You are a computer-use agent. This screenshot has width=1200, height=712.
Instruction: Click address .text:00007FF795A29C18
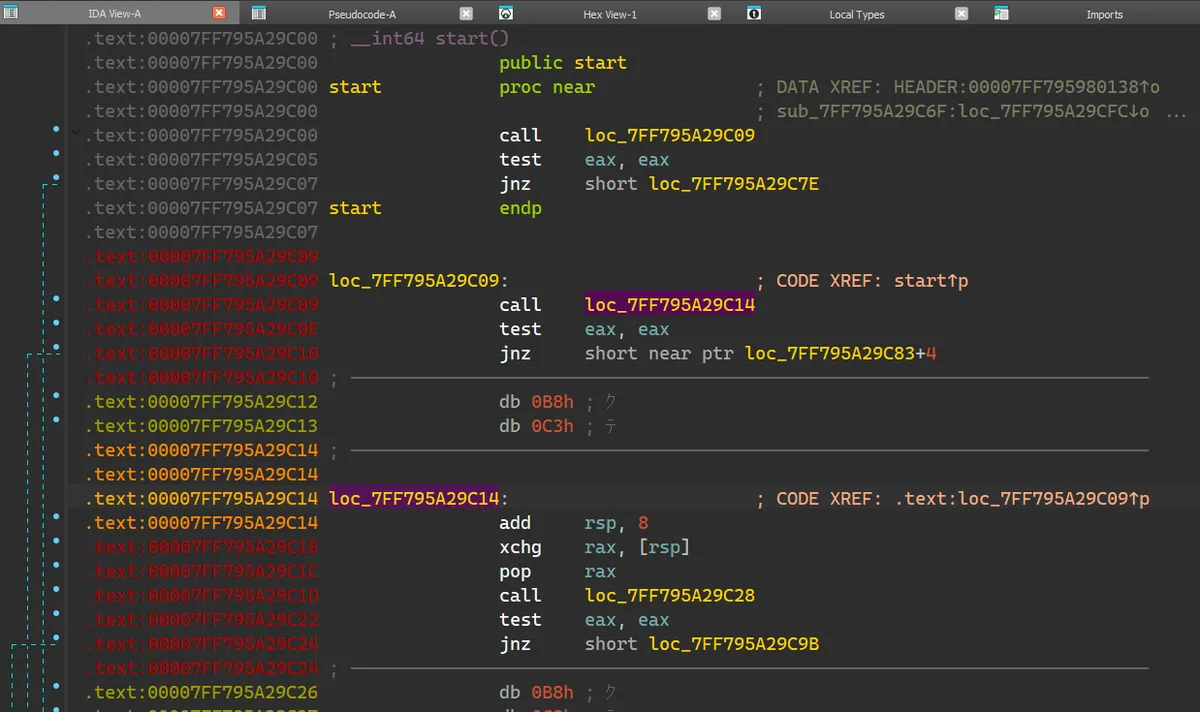pos(201,547)
